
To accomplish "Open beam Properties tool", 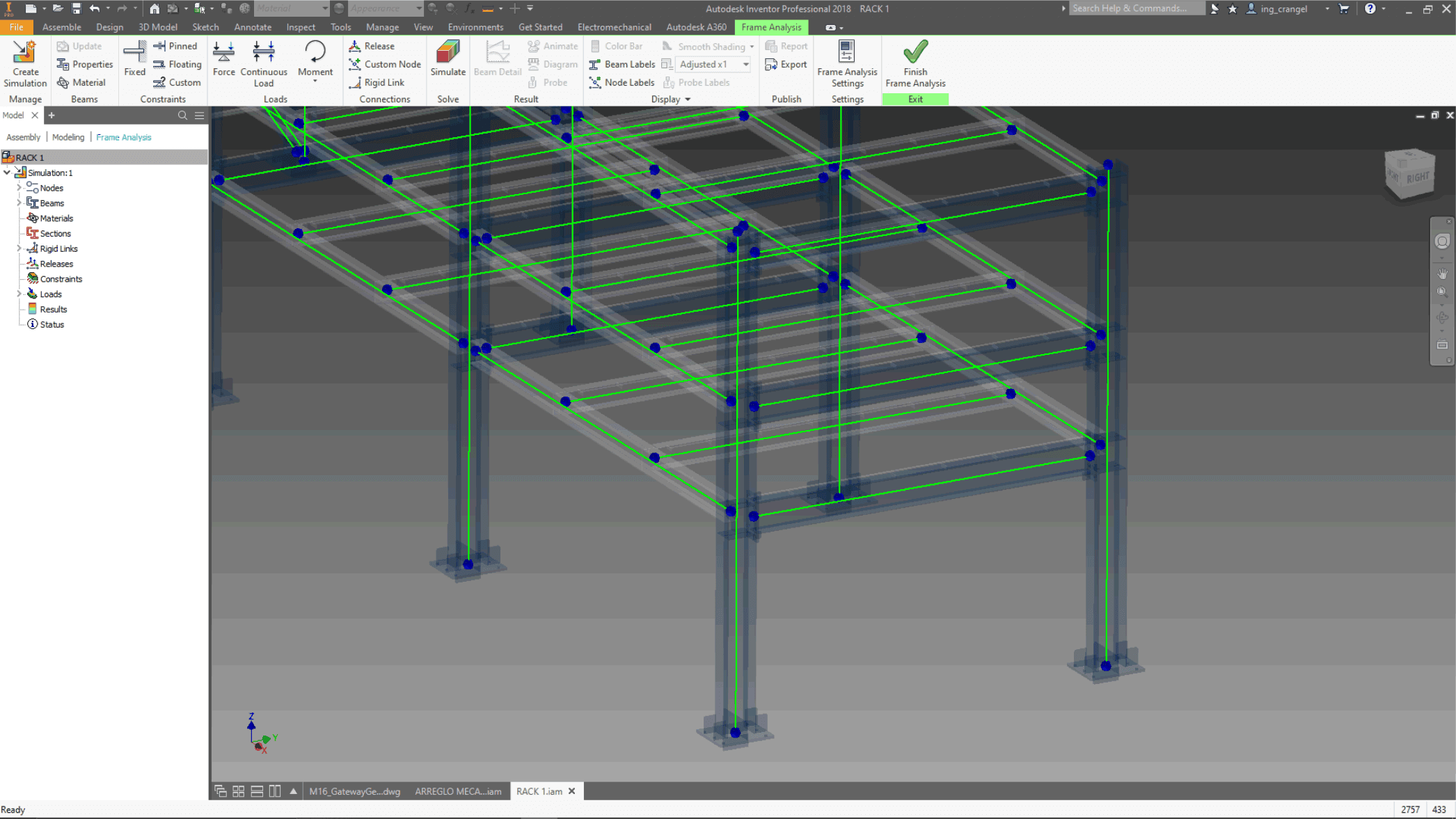I will tap(85, 64).
